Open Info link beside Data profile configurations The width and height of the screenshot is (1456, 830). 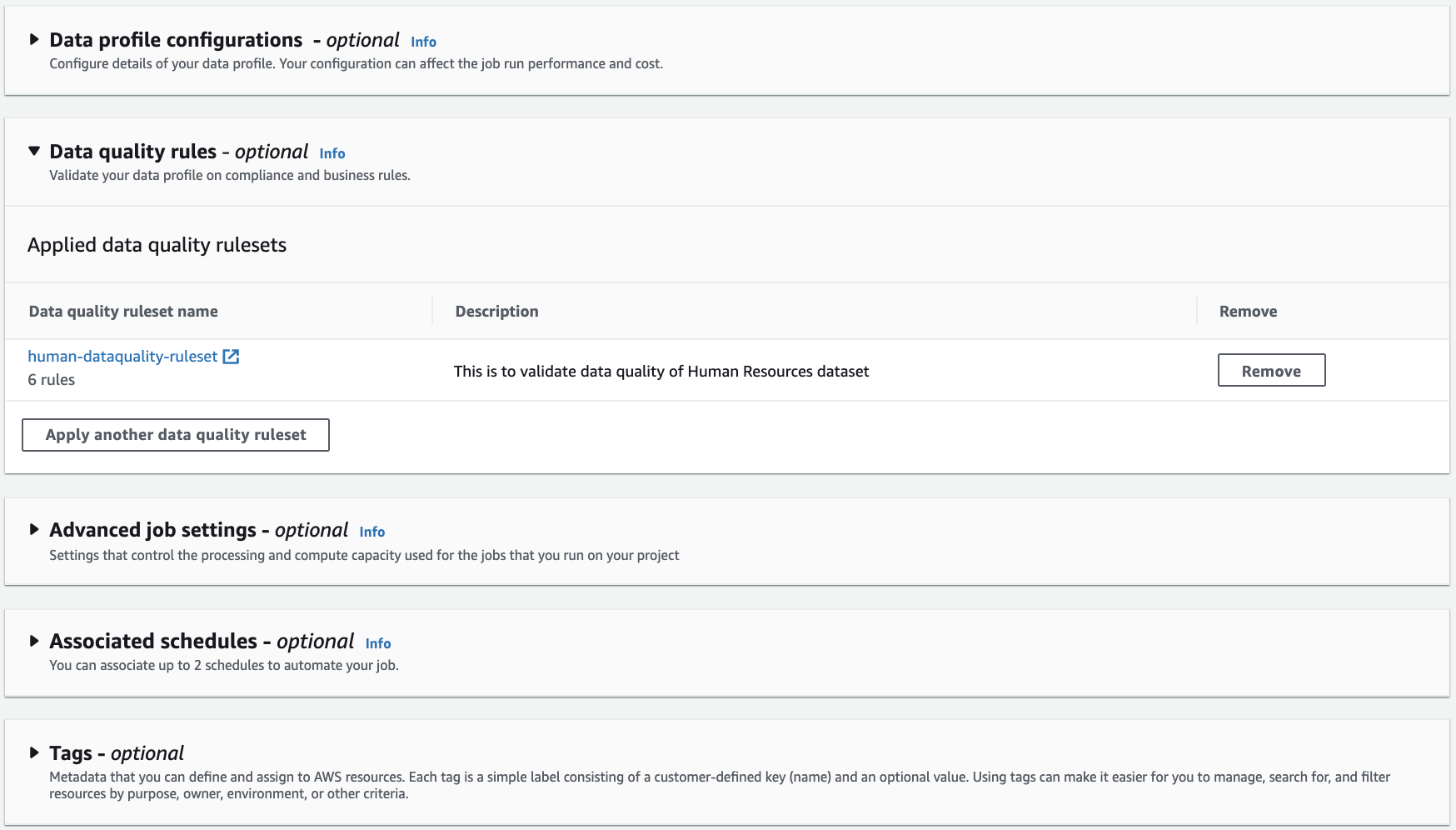pos(423,42)
